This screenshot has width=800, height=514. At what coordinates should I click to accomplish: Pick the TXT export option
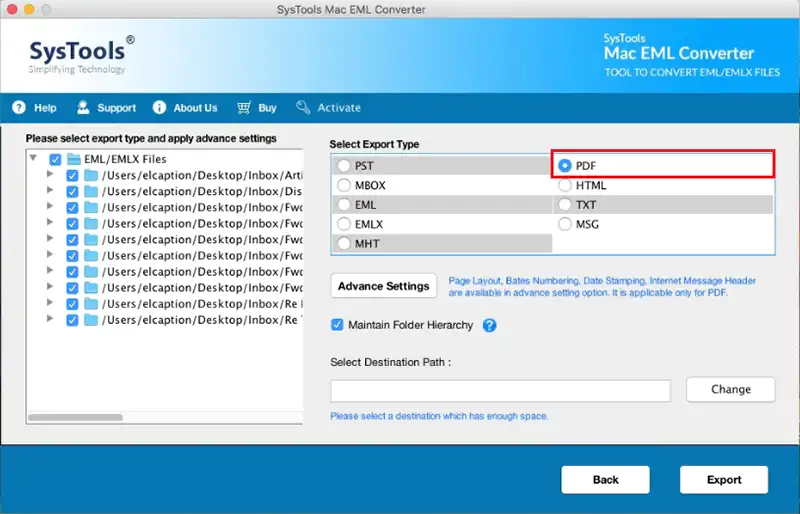(565, 205)
